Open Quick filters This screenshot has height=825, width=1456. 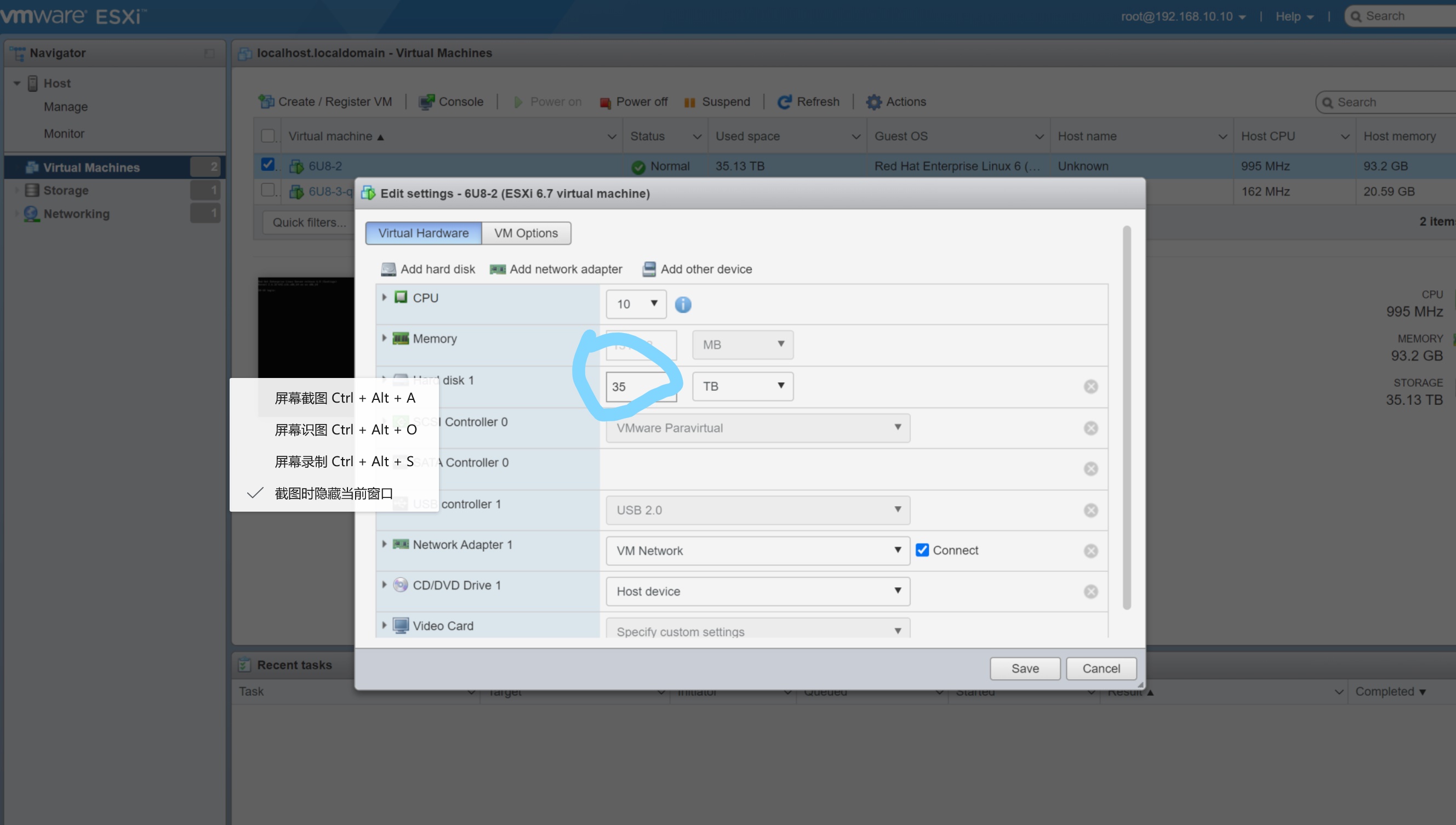[x=309, y=222]
